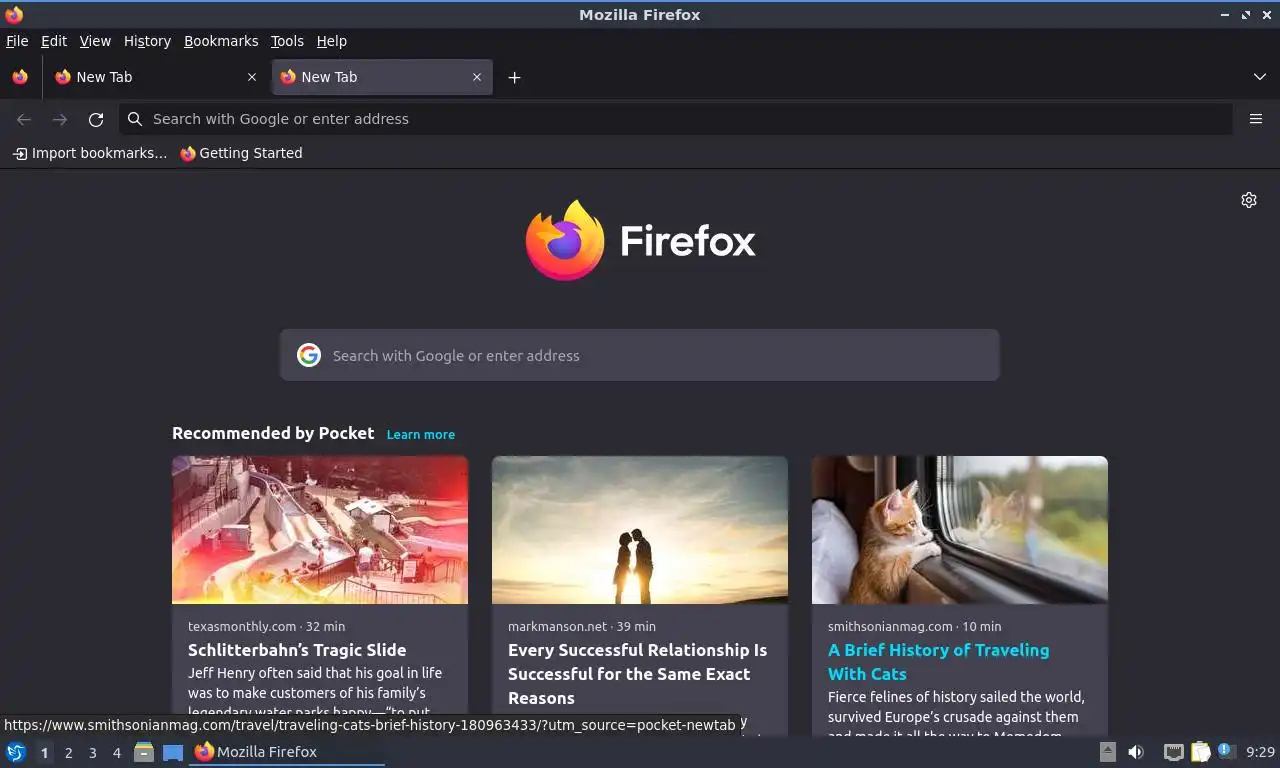Open the removable media tray icon
This screenshot has height=768, width=1280.
point(1108,752)
